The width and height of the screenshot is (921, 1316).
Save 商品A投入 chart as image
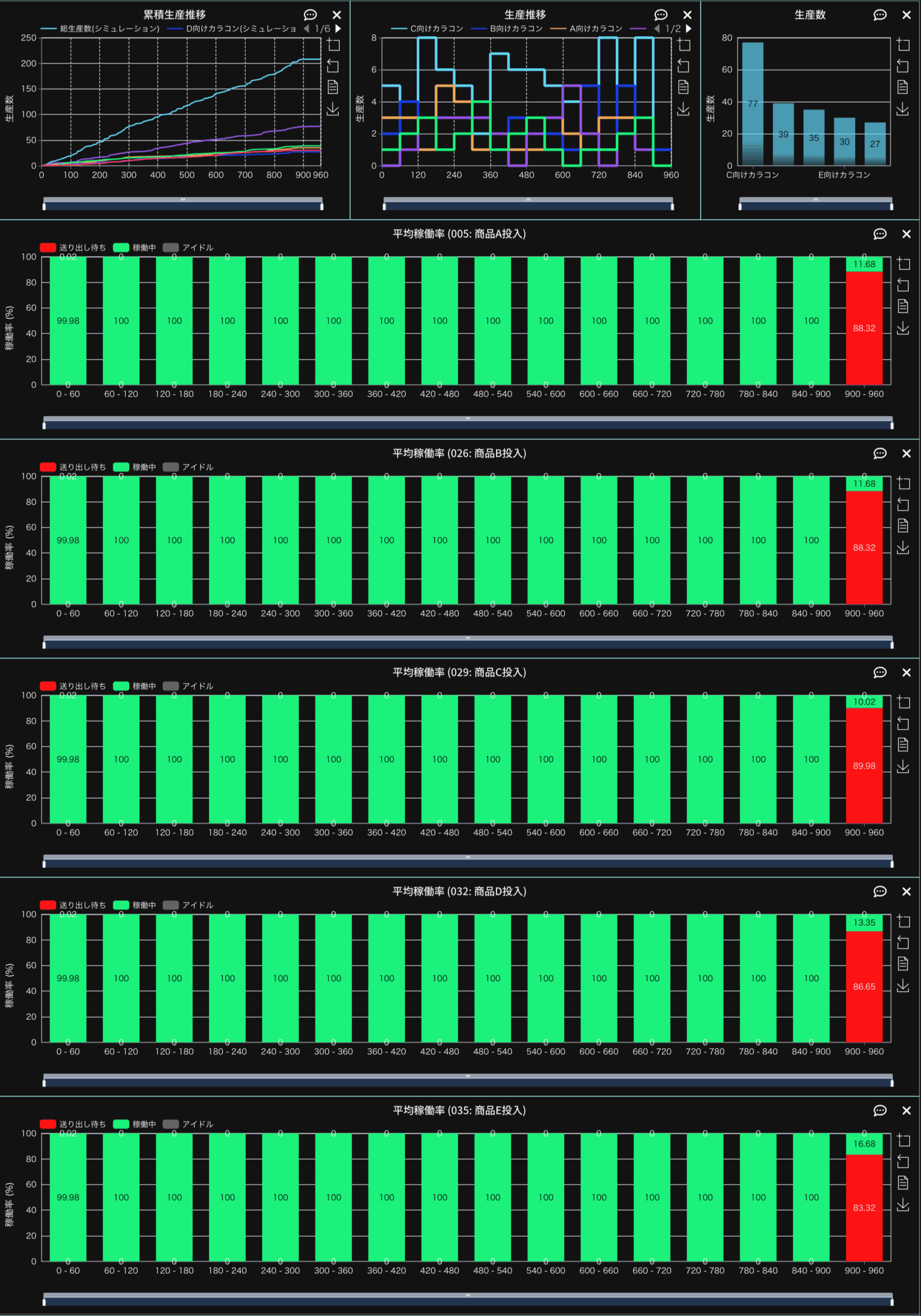[902, 328]
